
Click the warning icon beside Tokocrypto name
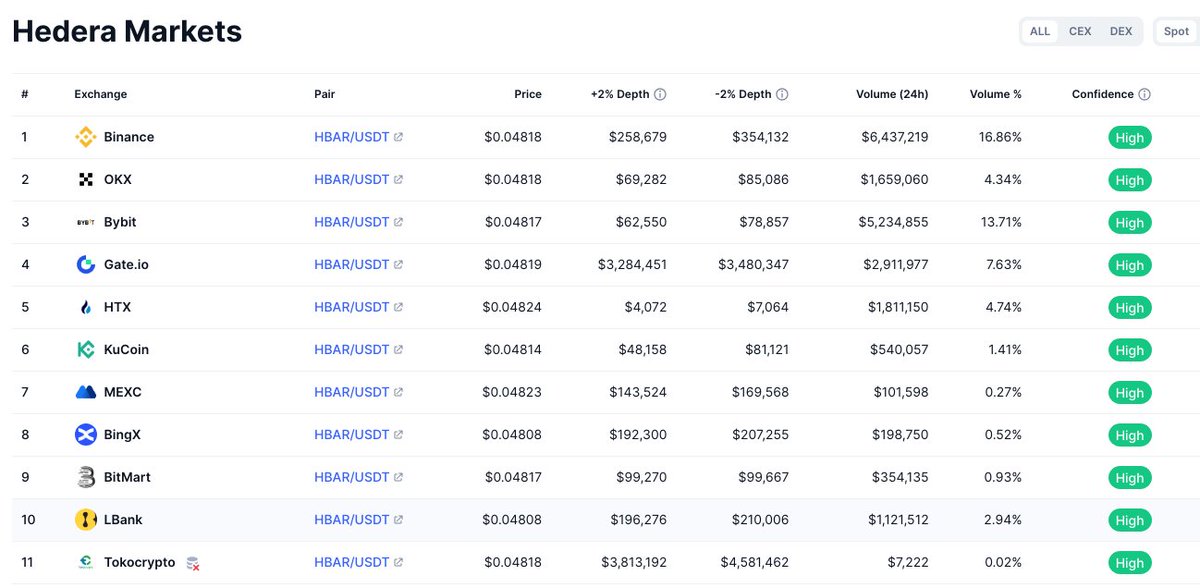[193, 563]
